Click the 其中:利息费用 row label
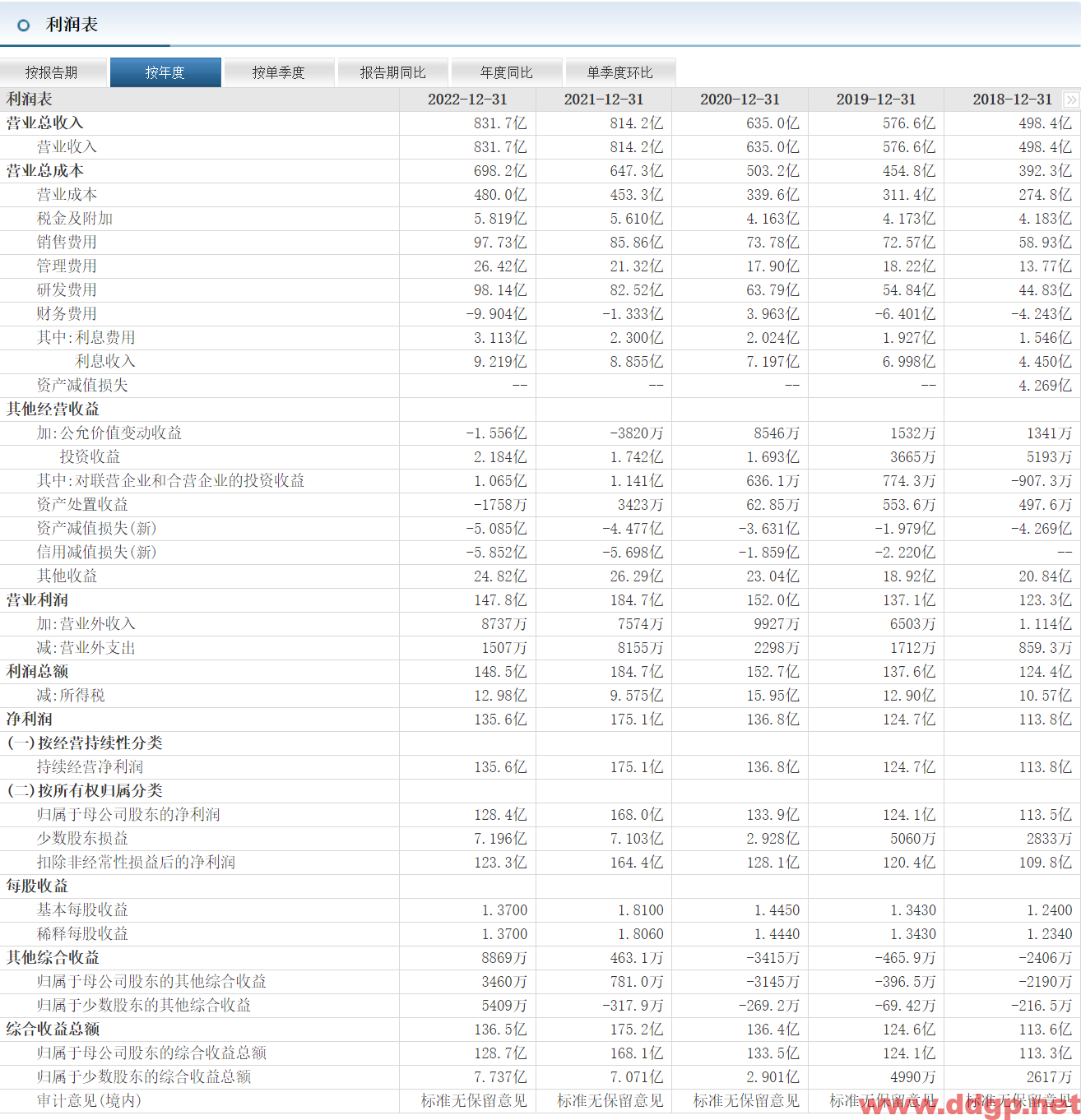Viewport: 1081px width, 1120px height. pyautogui.click(x=86, y=338)
